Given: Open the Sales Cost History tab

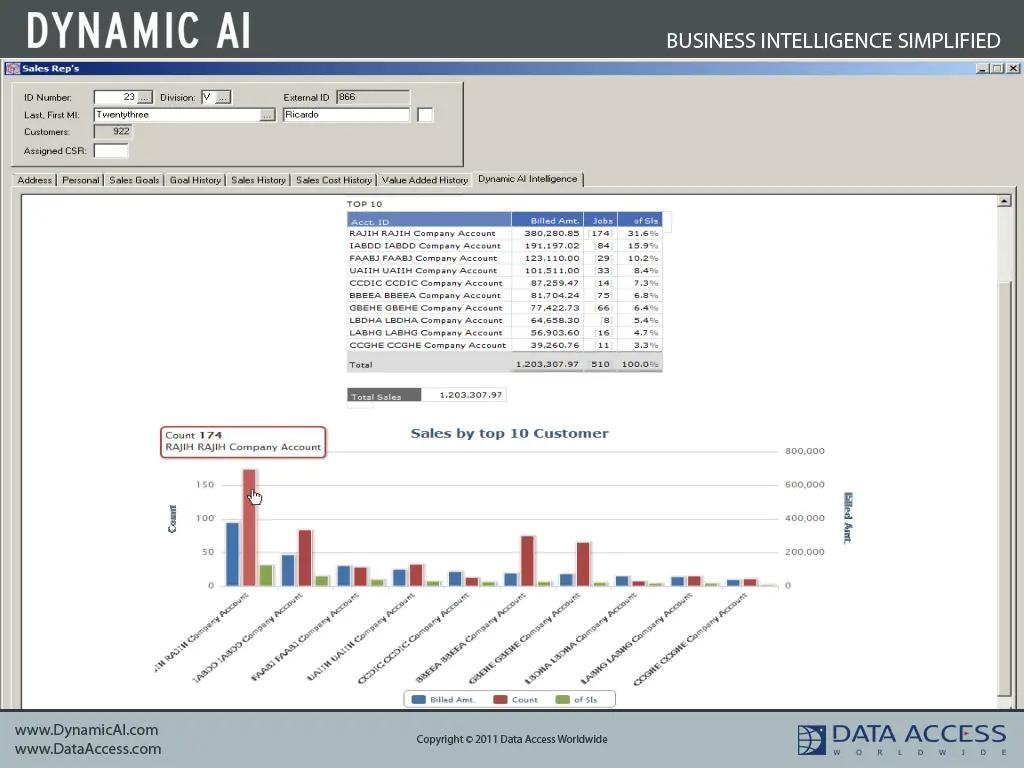Looking at the screenshot, I should click(334, 180).
